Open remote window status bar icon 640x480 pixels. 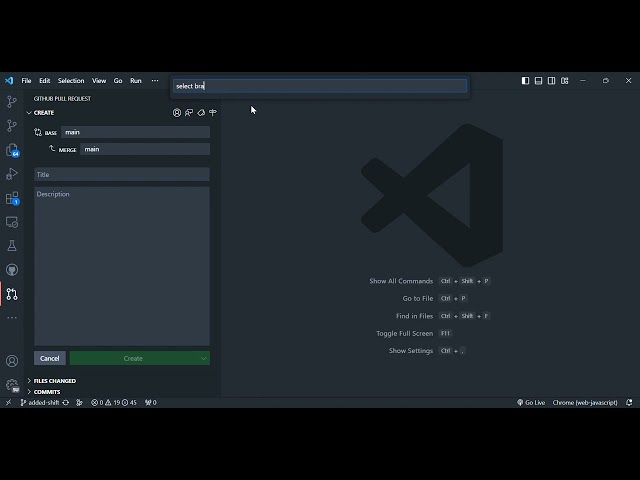pos(9,402)
